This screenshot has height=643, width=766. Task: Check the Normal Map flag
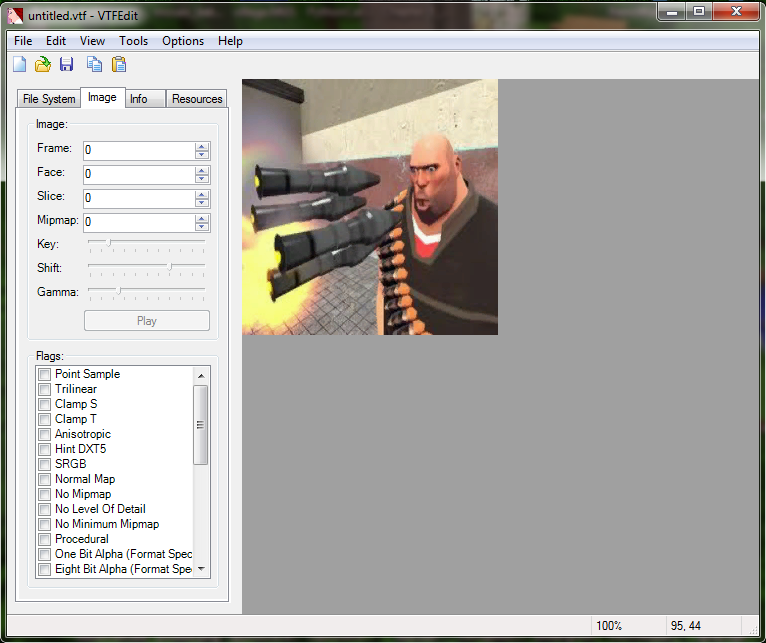point(44,479)
